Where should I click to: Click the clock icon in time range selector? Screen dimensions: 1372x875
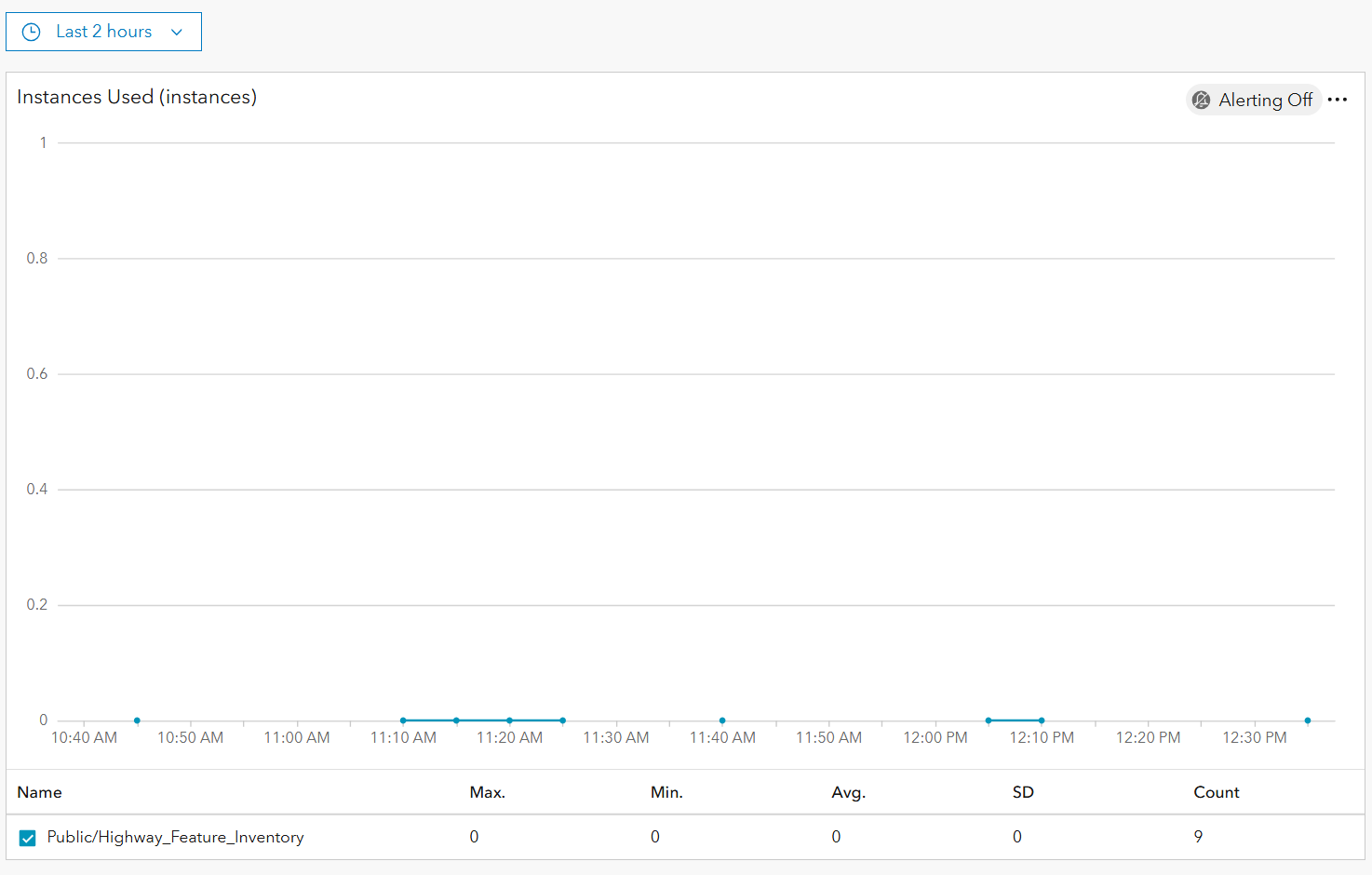click(x=31, y=32)
